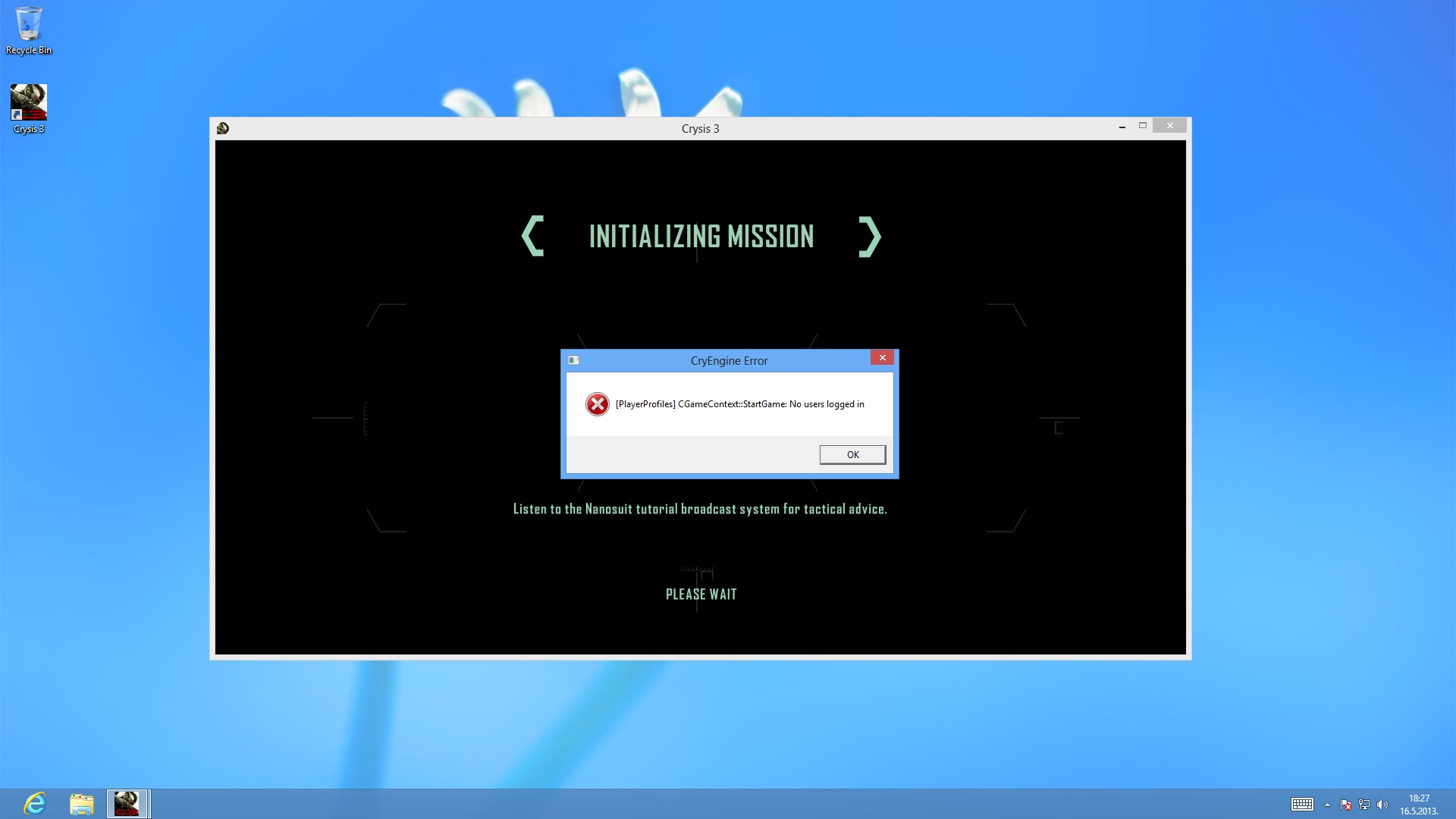
Task: Click the CryEngine Error title bar
Action: (728, 361)
